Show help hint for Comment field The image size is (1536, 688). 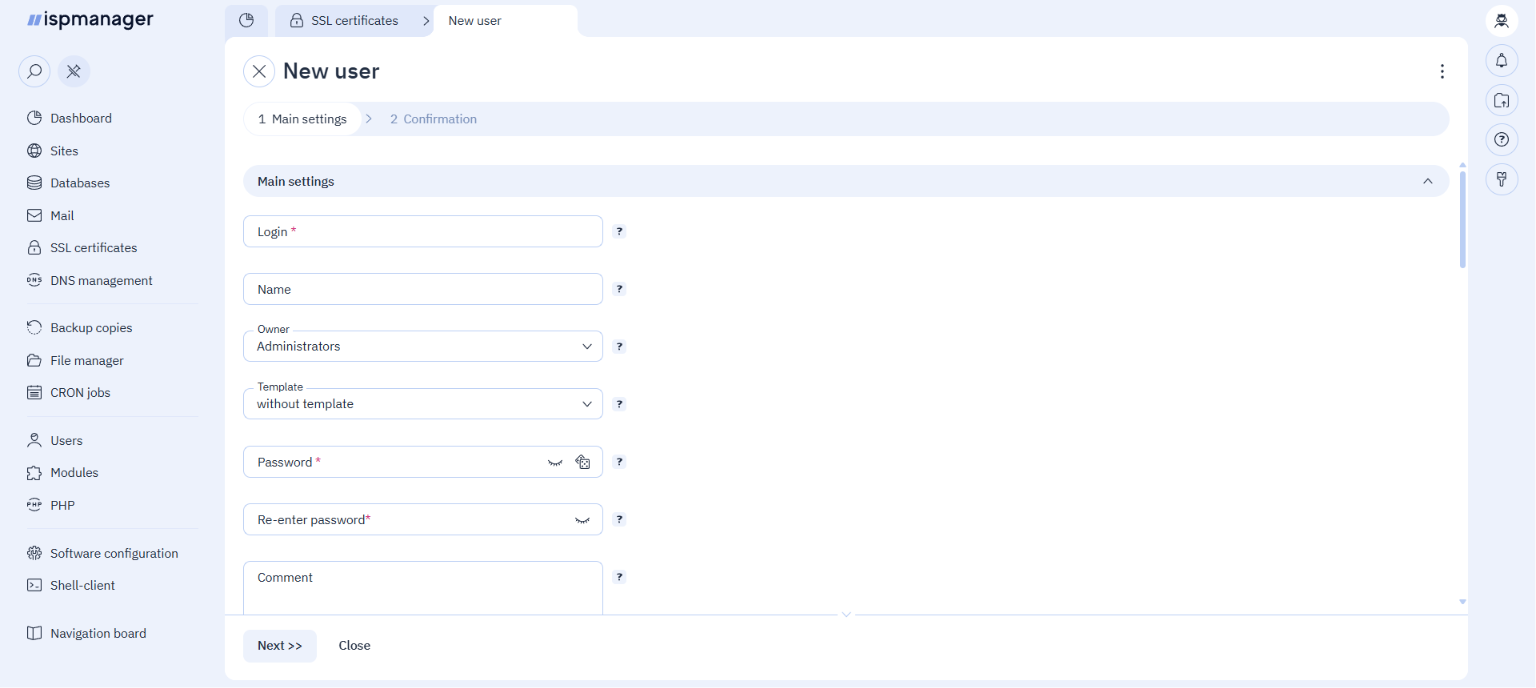pos(619,577)
